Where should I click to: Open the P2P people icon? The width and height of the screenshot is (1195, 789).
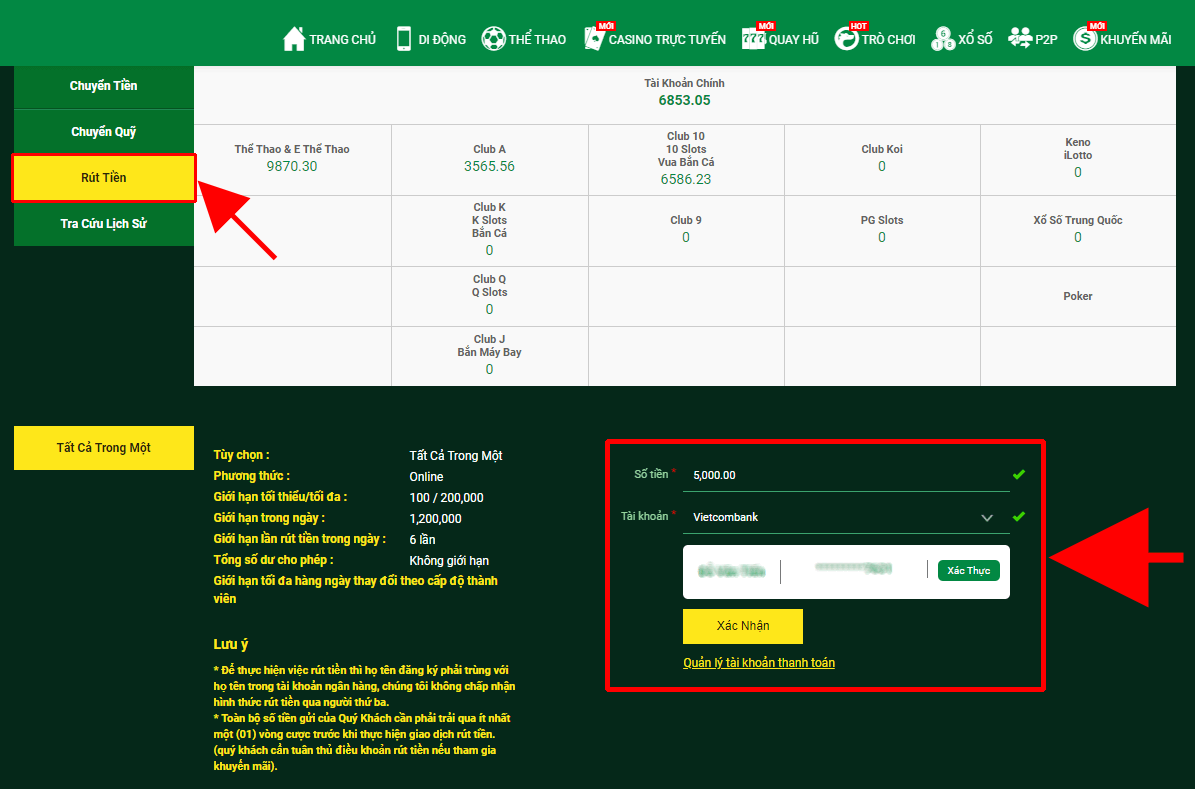[x=1020, y=38]
